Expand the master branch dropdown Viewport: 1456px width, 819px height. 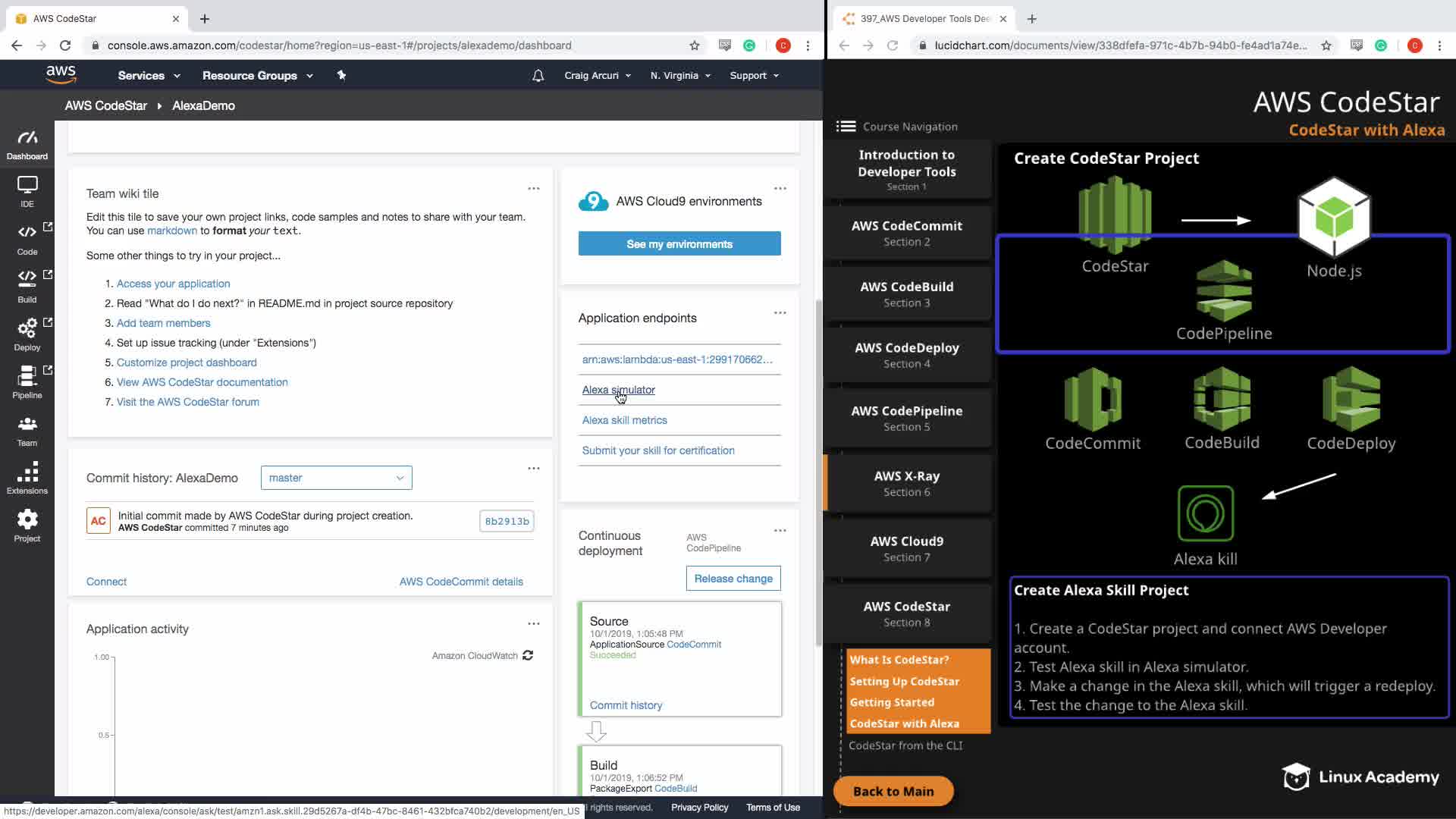336,478
